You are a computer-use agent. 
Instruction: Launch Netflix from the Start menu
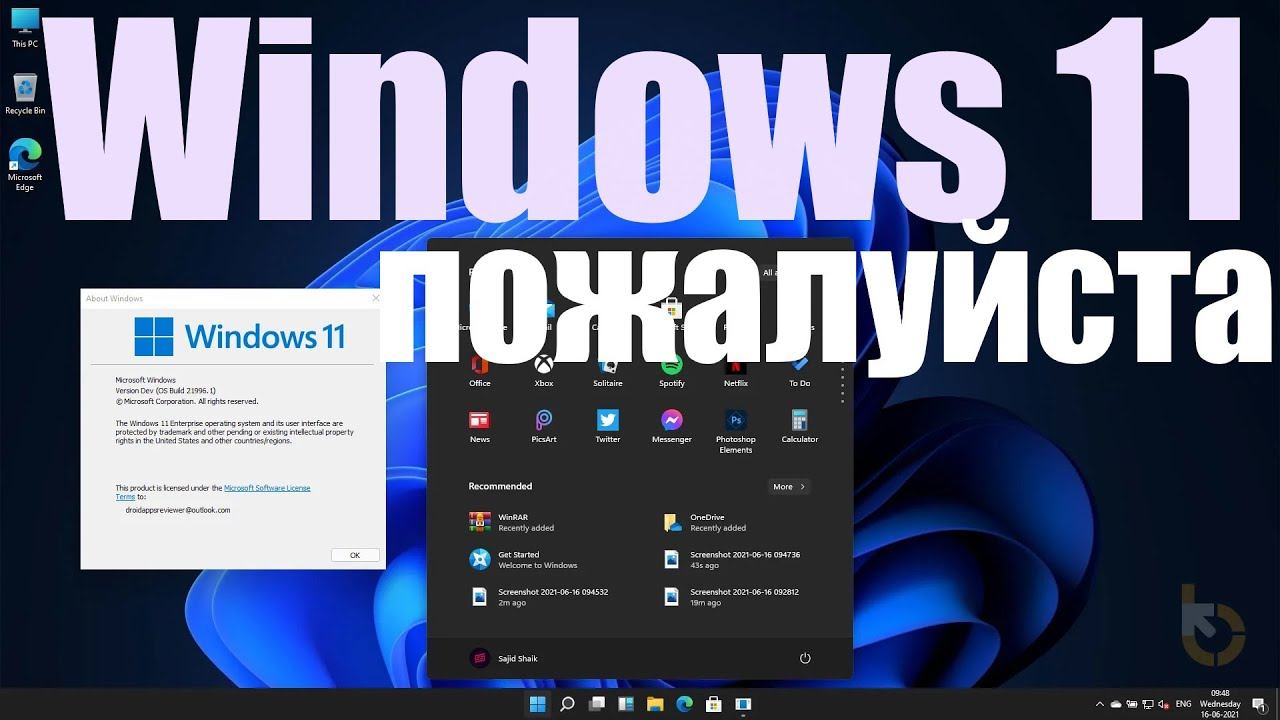[736, 370]
